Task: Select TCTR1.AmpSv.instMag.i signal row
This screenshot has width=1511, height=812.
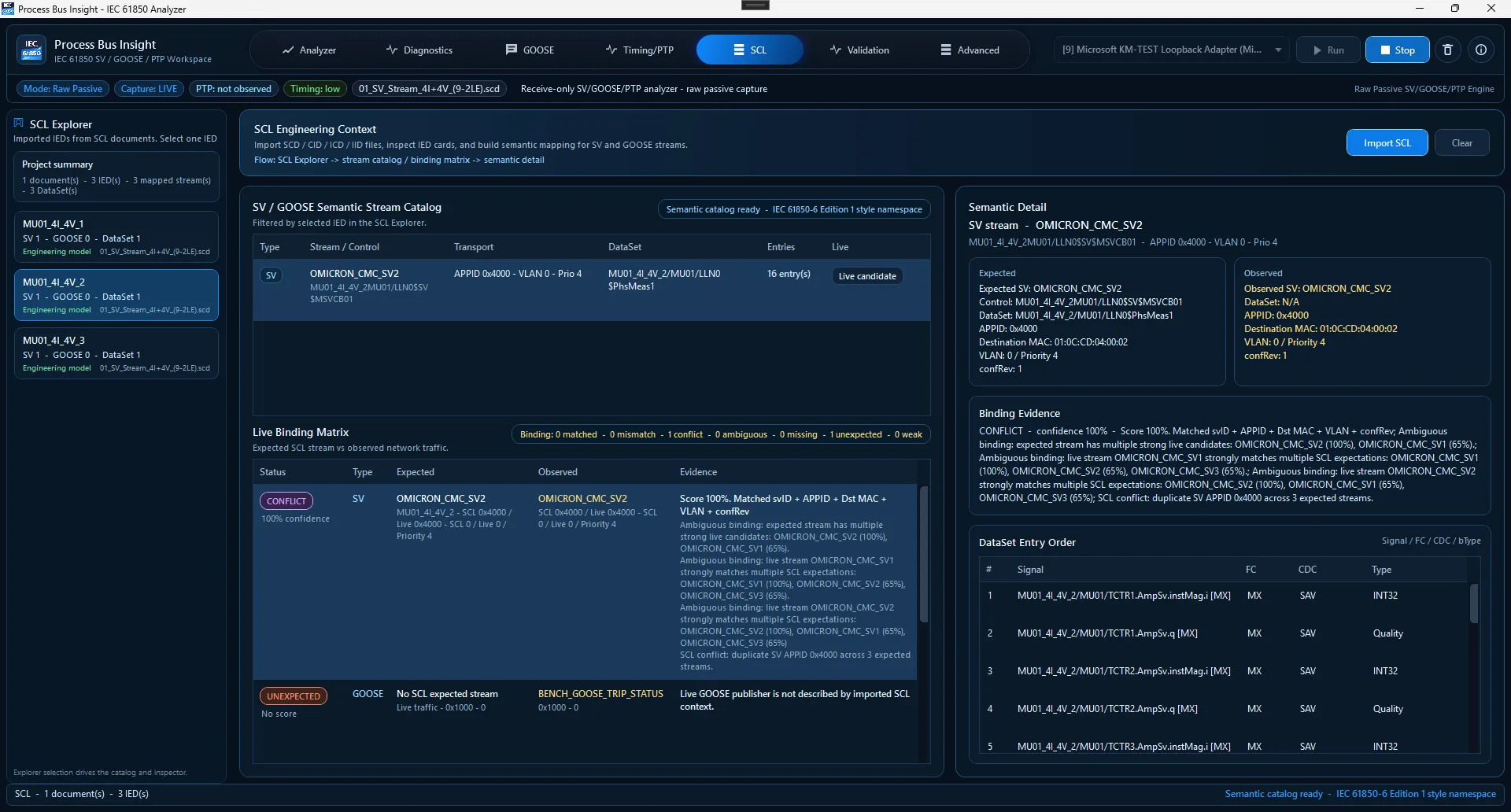Action: (1224, 596)
